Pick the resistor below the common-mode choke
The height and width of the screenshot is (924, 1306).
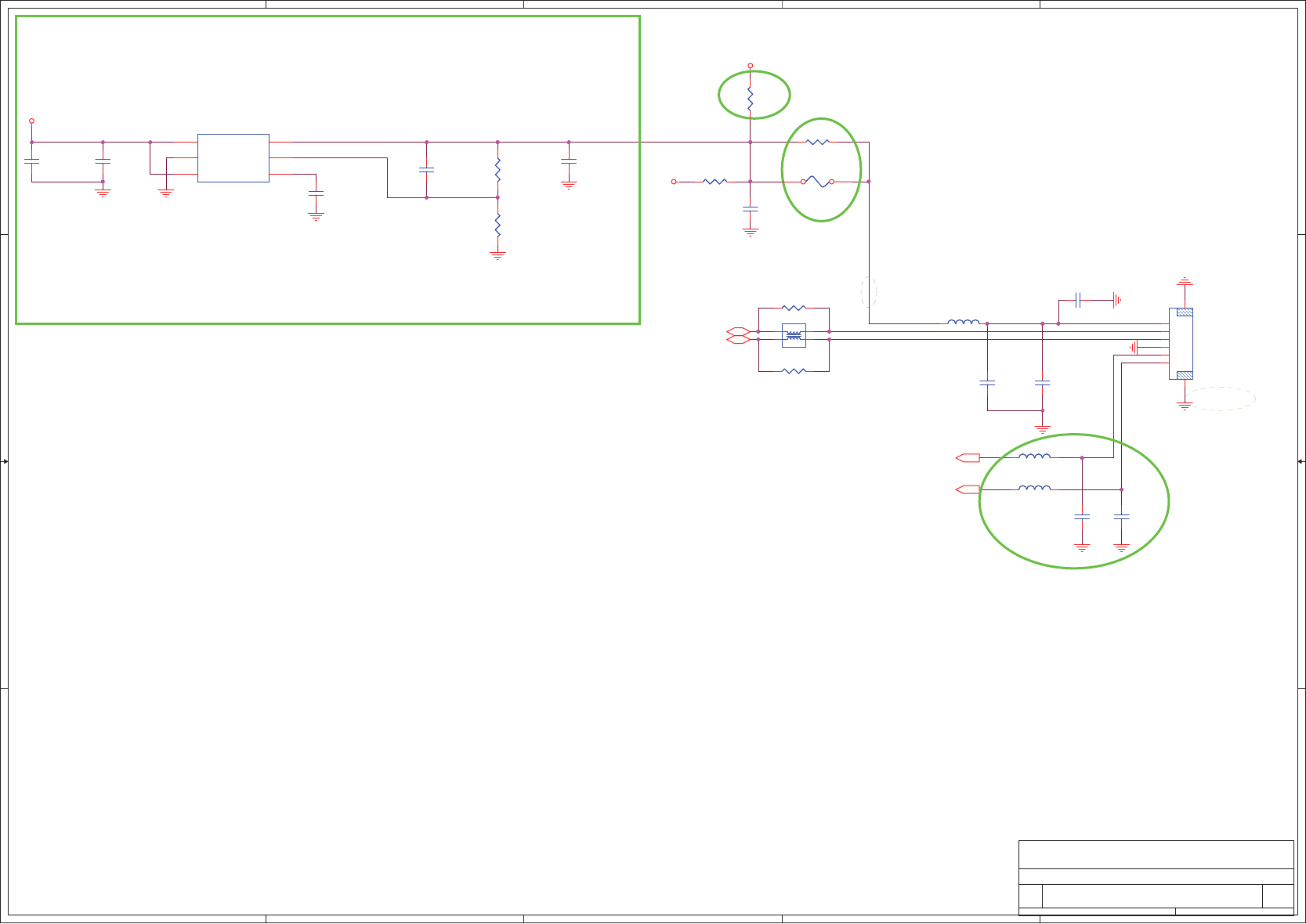794,371
